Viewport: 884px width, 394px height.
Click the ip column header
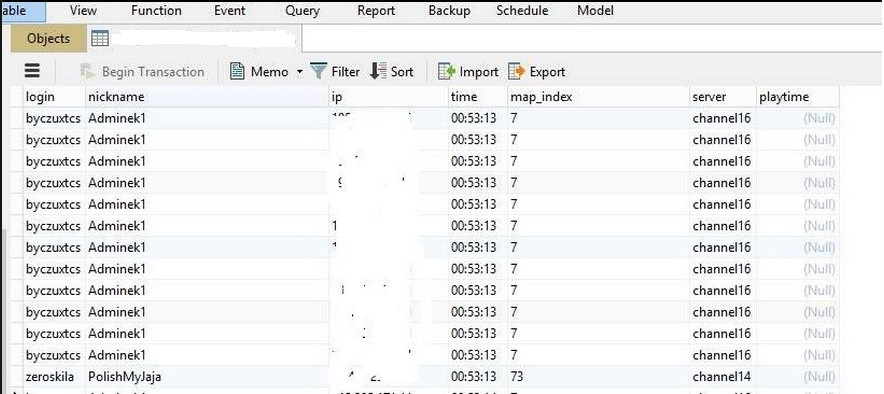[388, 97]
